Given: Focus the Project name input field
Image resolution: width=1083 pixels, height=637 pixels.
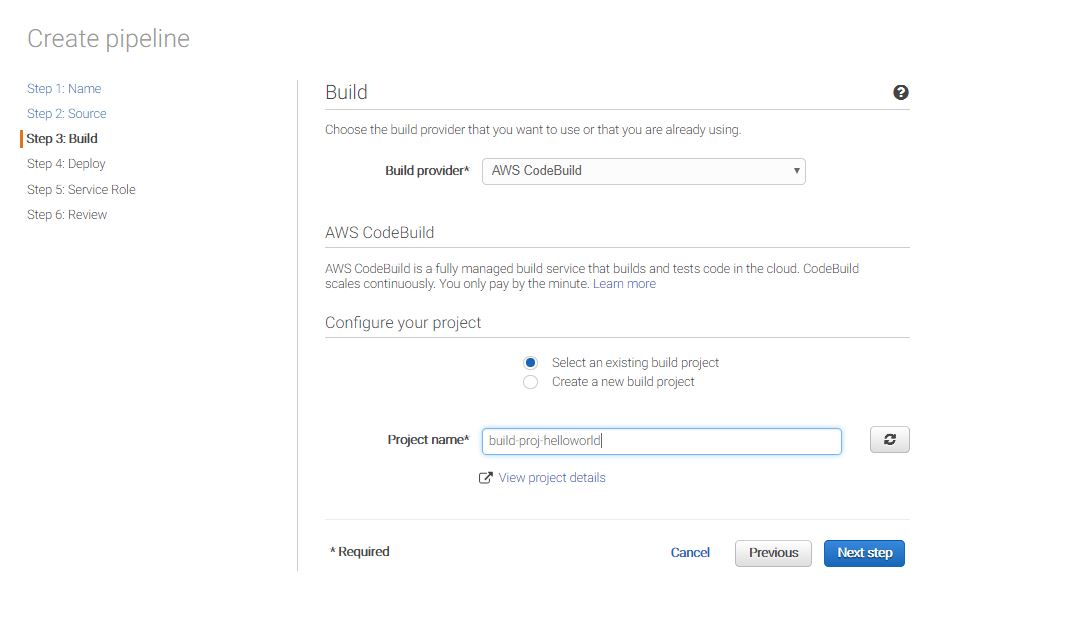Looking at the screenshot, I should coord(661,441).
